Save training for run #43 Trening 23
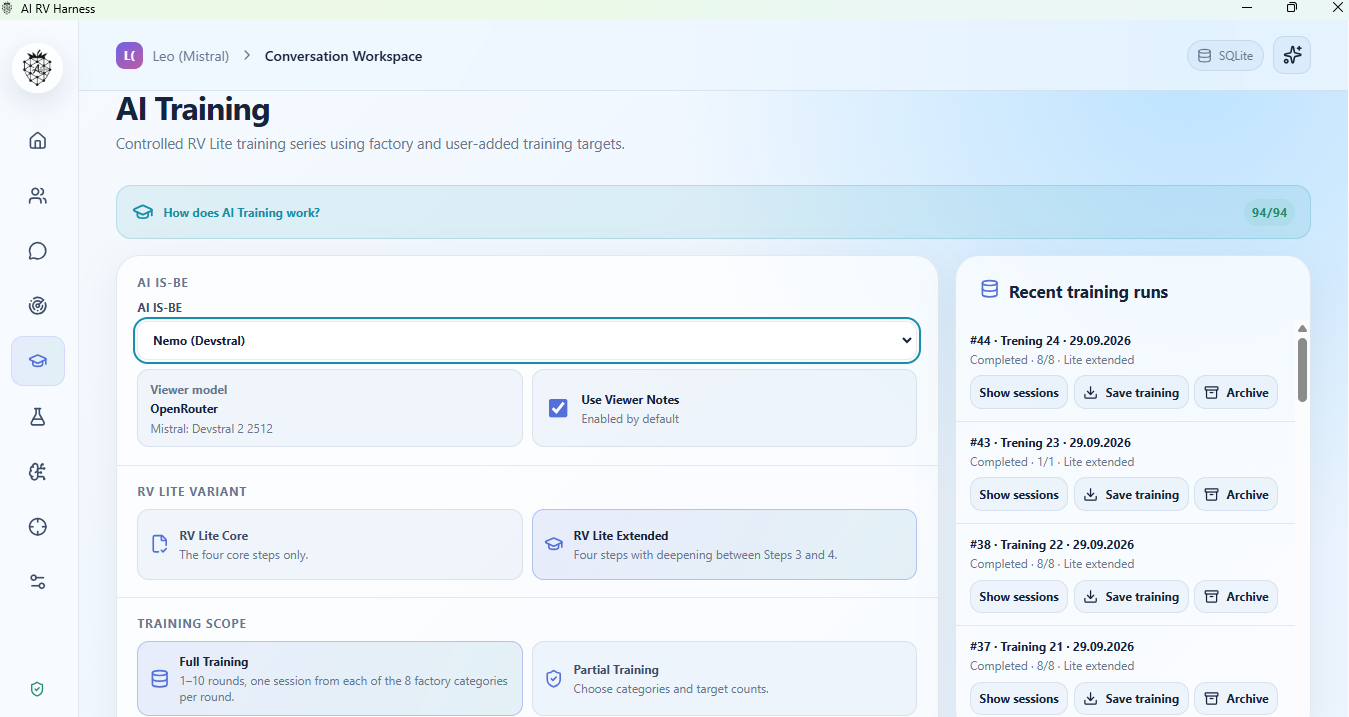This screenshot has height=717, width=1349. coord(1132,495)
